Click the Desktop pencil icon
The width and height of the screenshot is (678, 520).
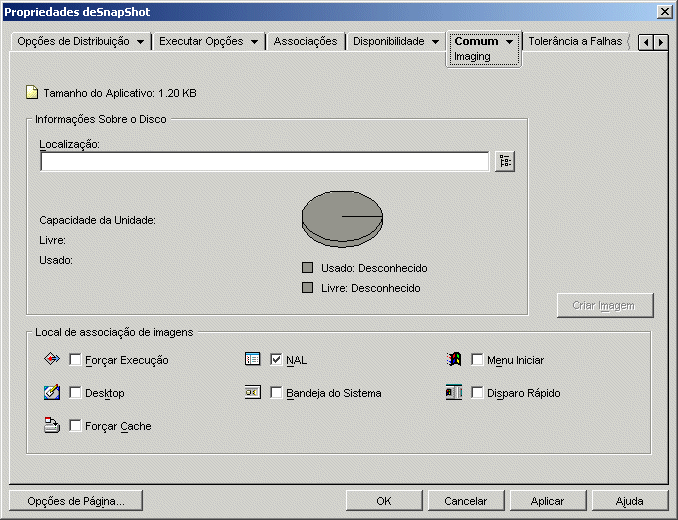click(x=52, y=392)
